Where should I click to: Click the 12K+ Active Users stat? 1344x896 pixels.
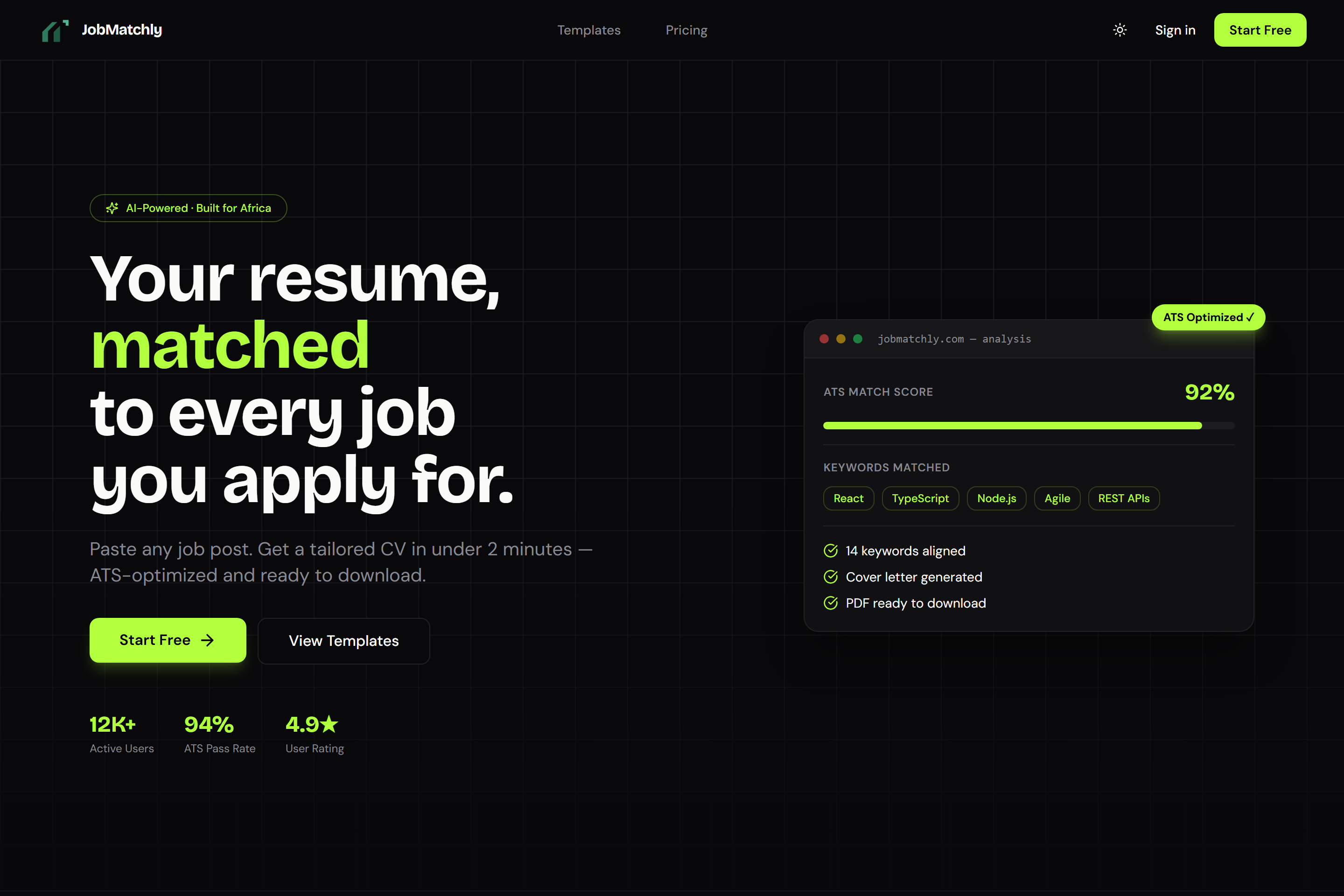pos(122,734)
